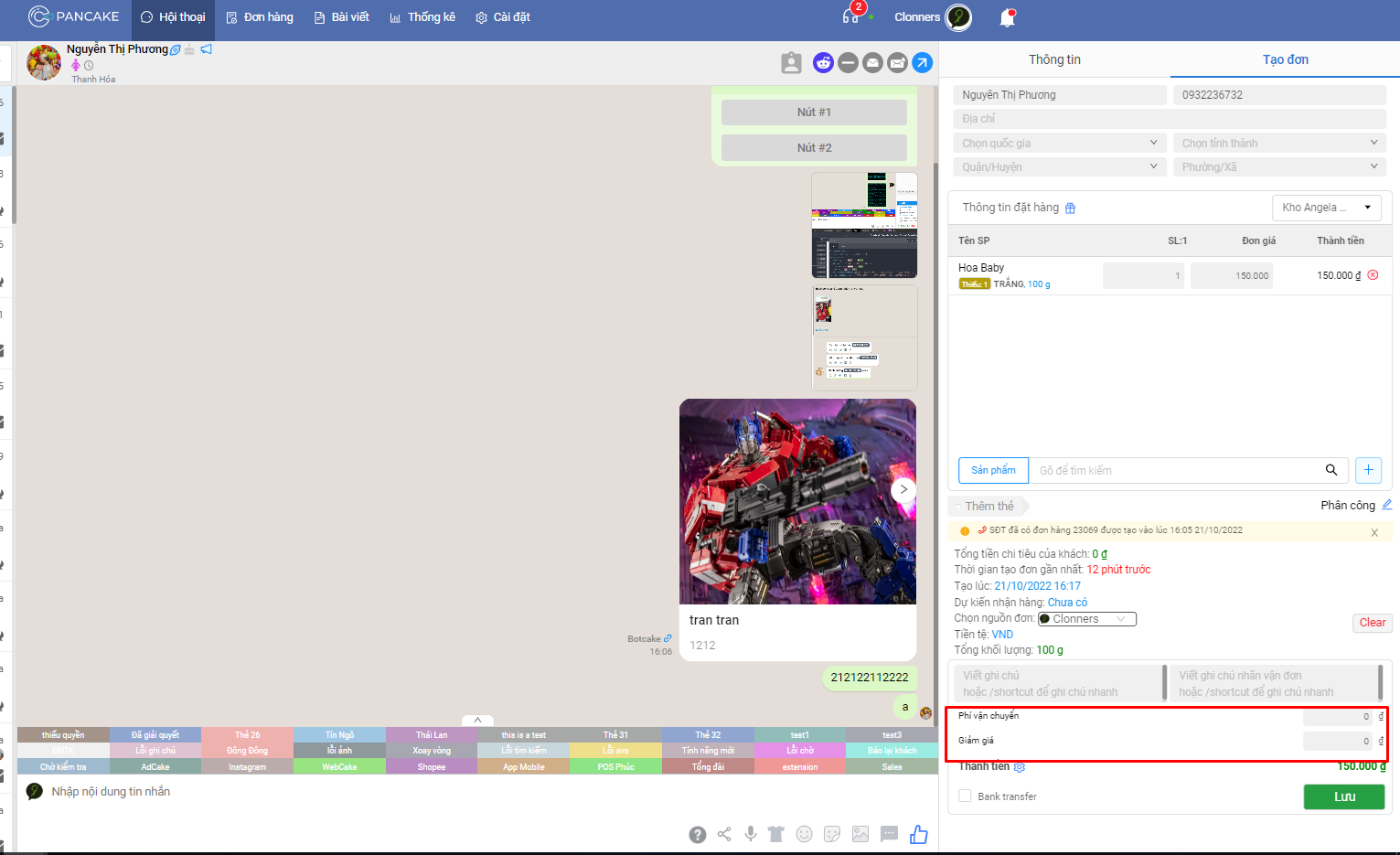This screenshot has height=855, width=1400.
Task: Click the microphone icon
Action: 750,834
